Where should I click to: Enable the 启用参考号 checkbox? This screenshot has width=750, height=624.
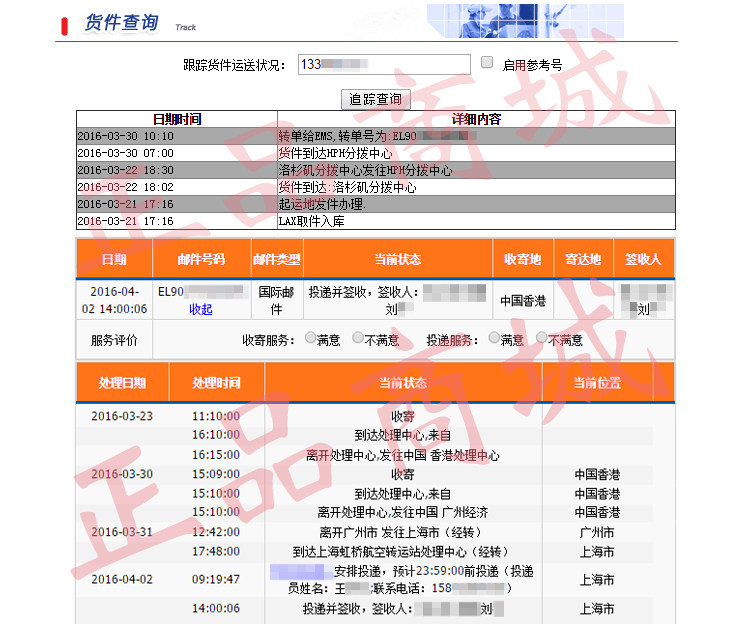(487, 63)
